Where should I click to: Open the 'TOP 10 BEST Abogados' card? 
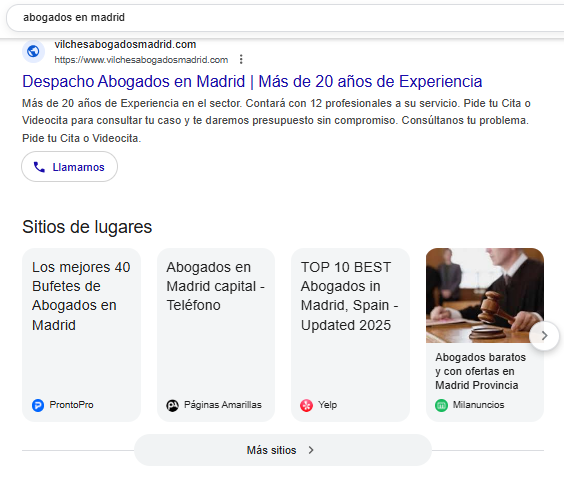coord(350,335)
